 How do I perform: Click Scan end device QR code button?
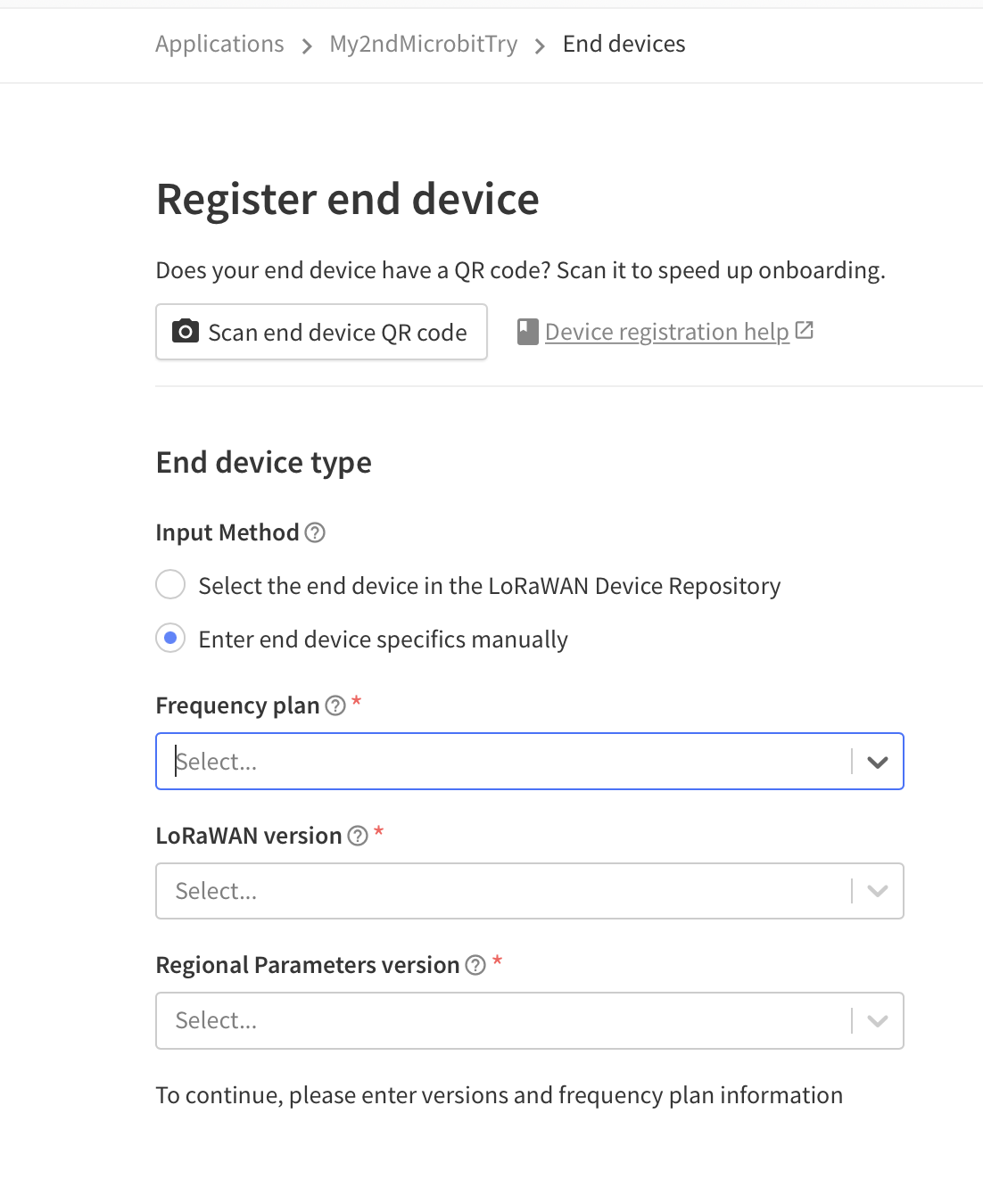tap(321, 332)
